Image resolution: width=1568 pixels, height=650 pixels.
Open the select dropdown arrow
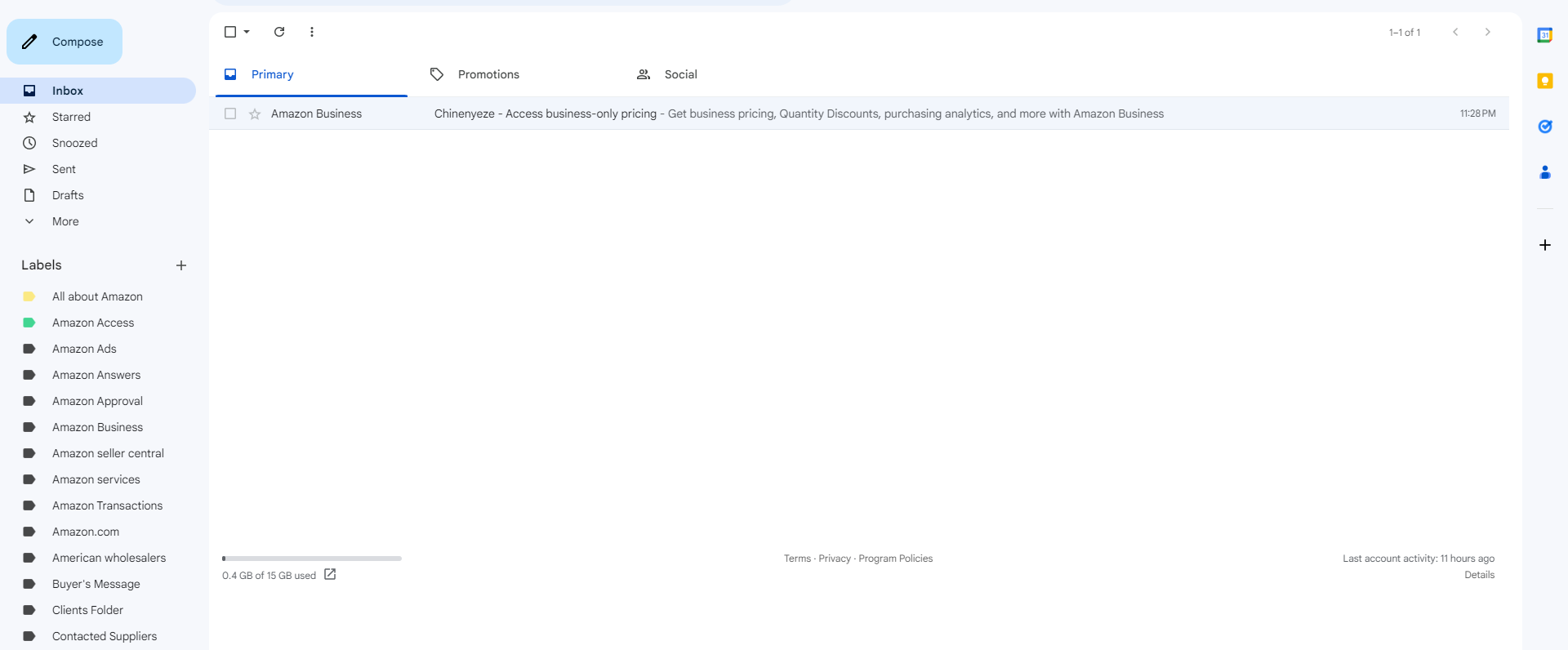(x=247, y=32)
